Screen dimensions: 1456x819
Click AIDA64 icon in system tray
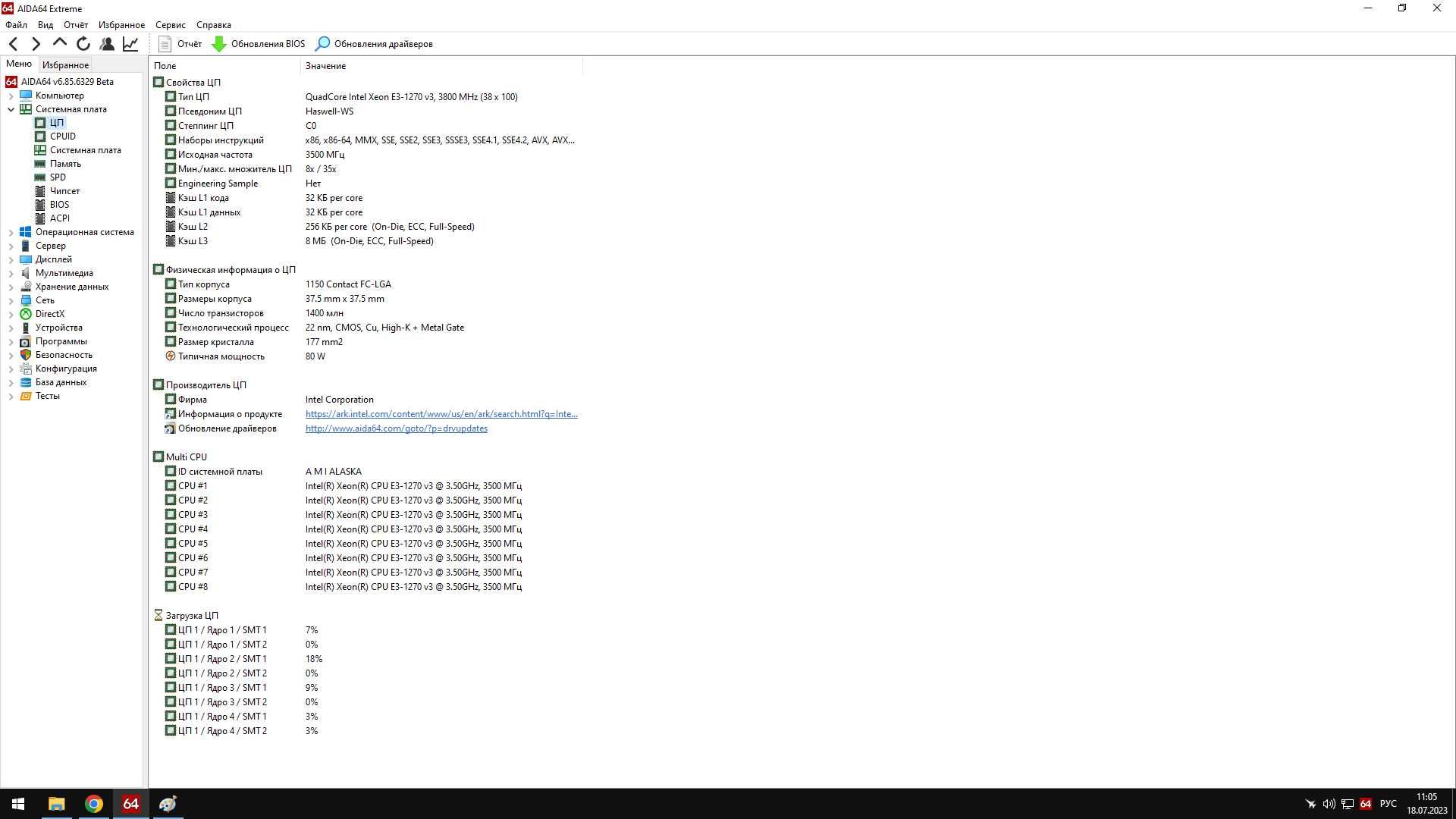tap(1366, 804)
